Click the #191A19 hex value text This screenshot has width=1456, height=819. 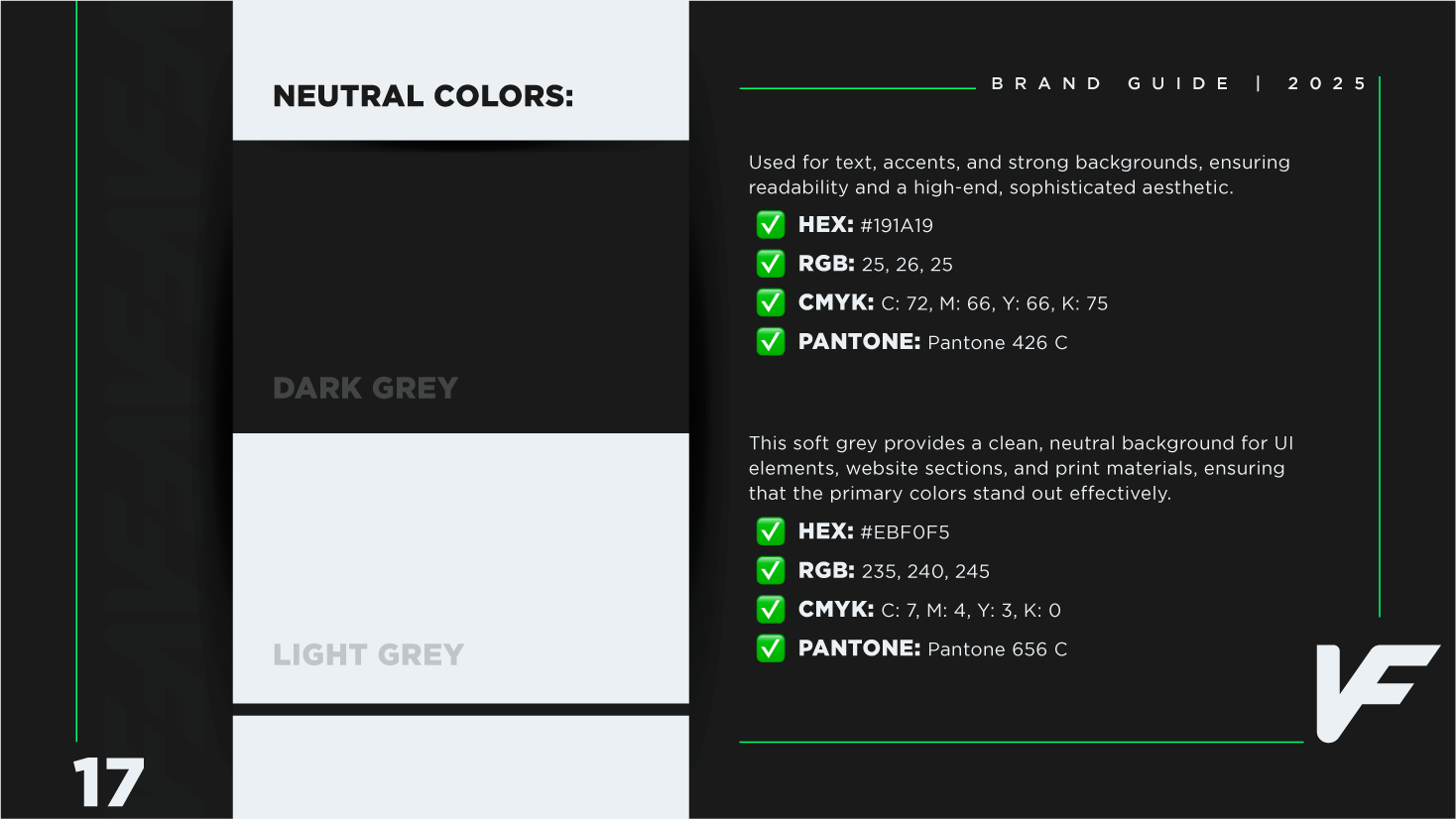coord(897,226)
